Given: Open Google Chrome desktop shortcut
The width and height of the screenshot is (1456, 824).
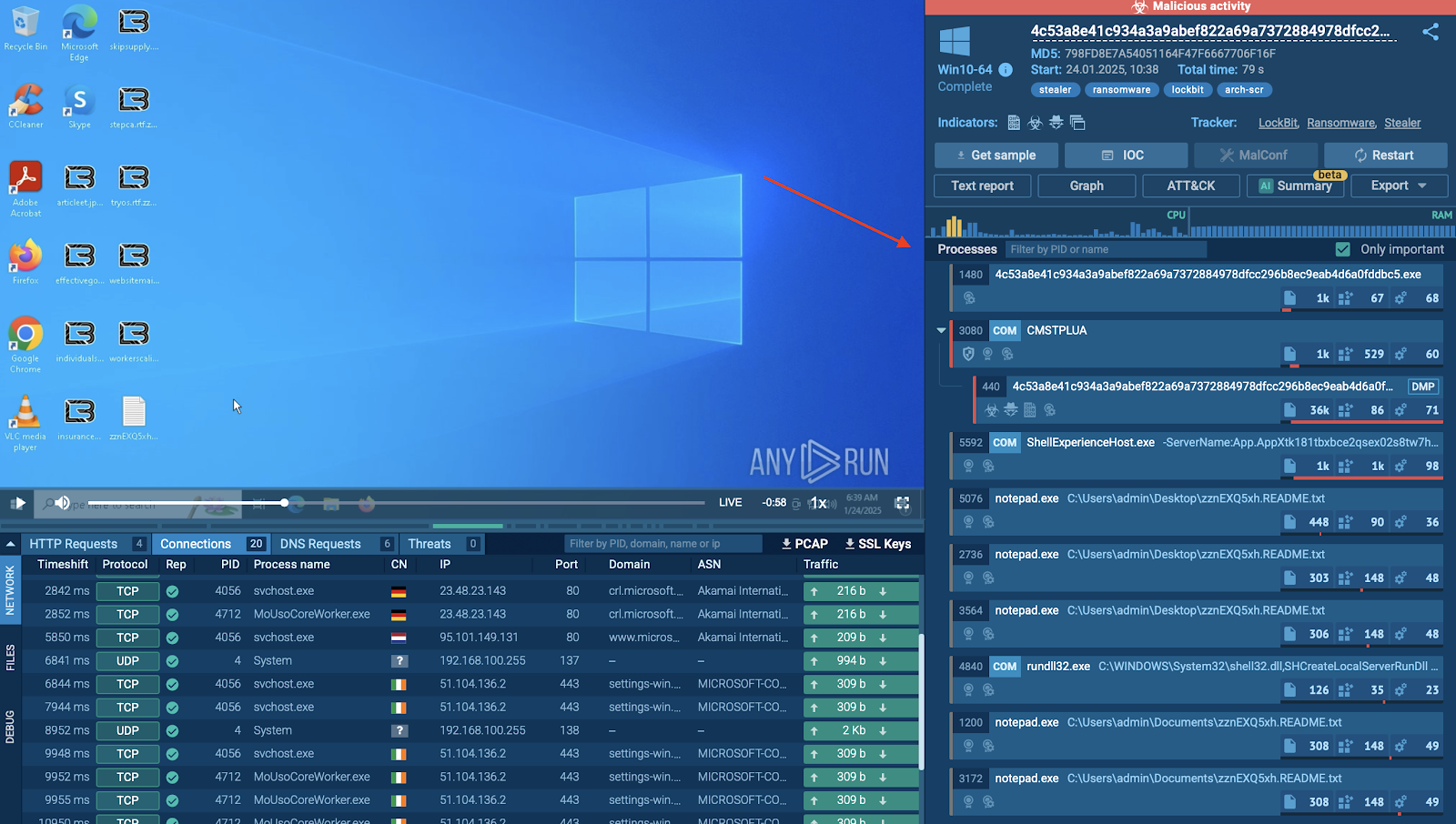Looking at the screenshot, I should (x=25, y=345).
